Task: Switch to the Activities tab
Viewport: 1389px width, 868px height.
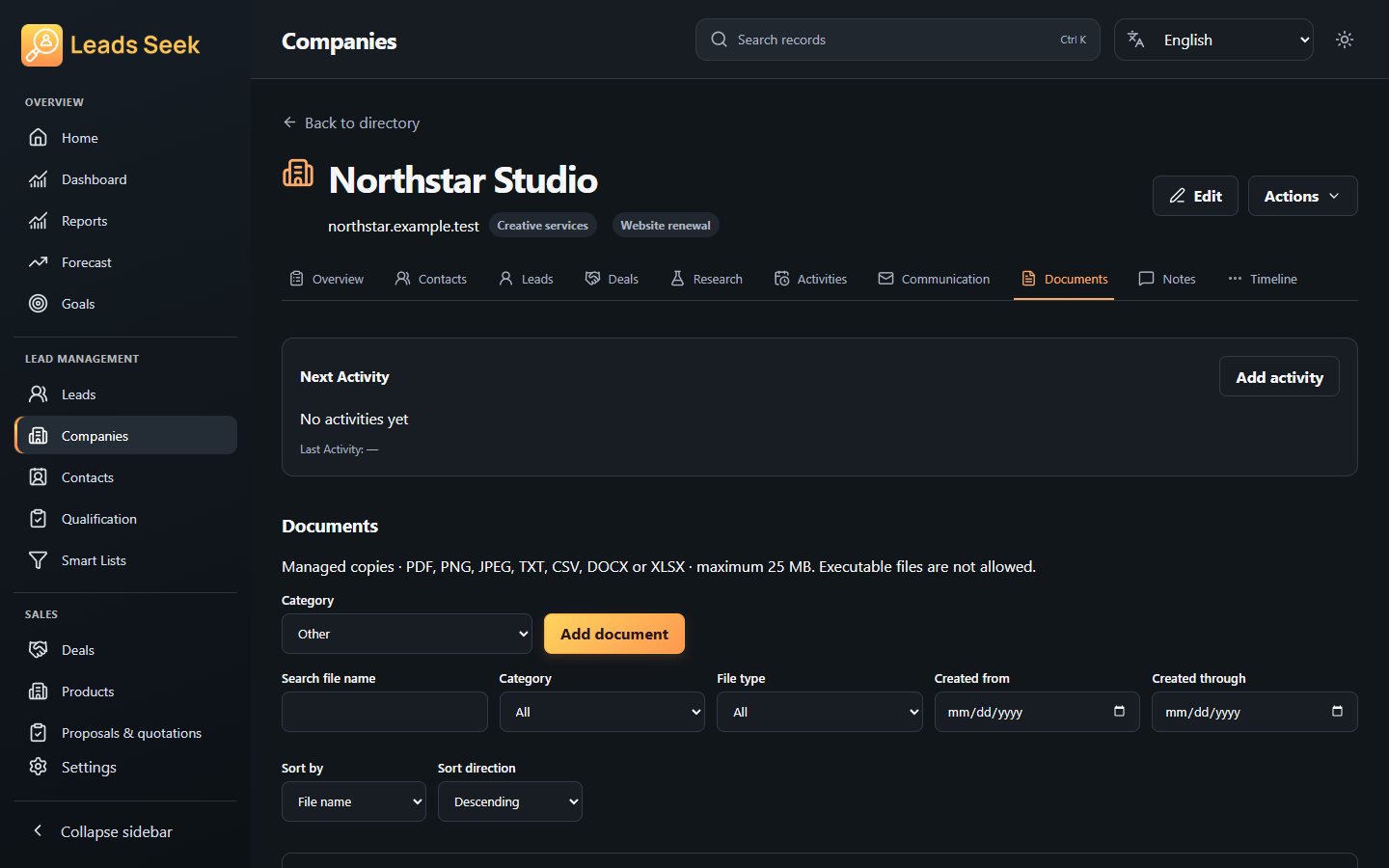Action: (810, 279)
